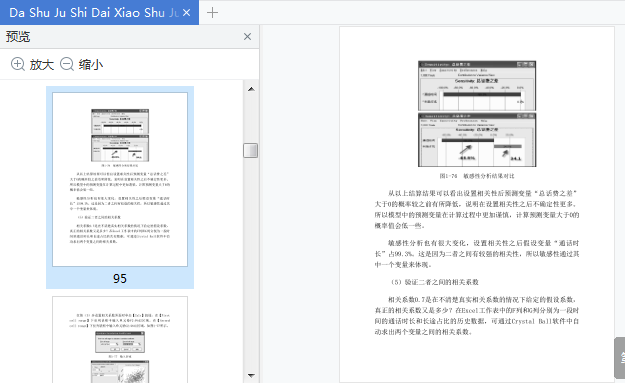Open the thumbnail below page 95
This screenshot has width=625, height=383.
click(x=120, y=340)
